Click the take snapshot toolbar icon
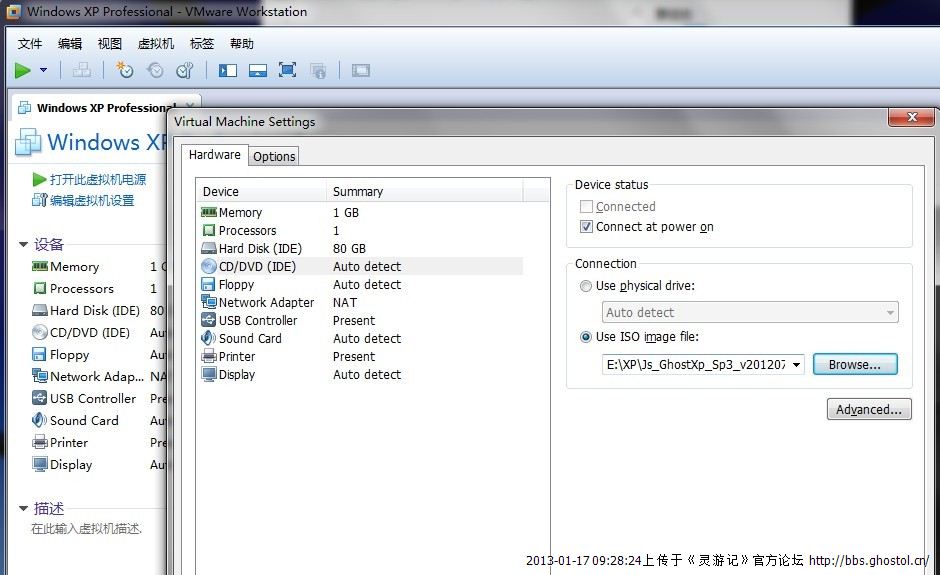This screenshot has width=940, height=575. click(x=124, y=70)
